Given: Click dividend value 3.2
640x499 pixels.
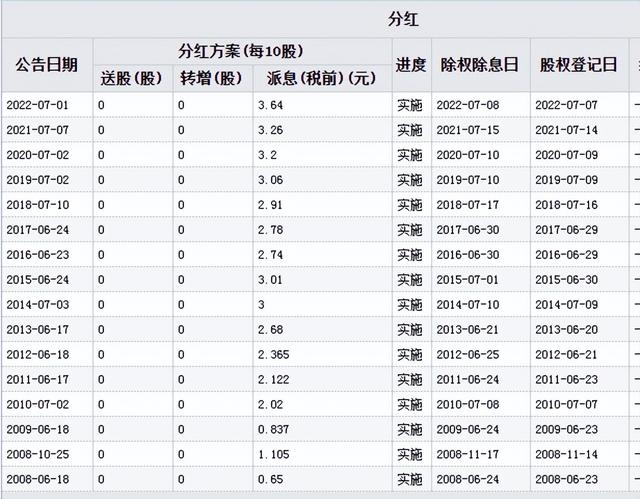Looking at the screenshot, I should (x=267, y=155).
